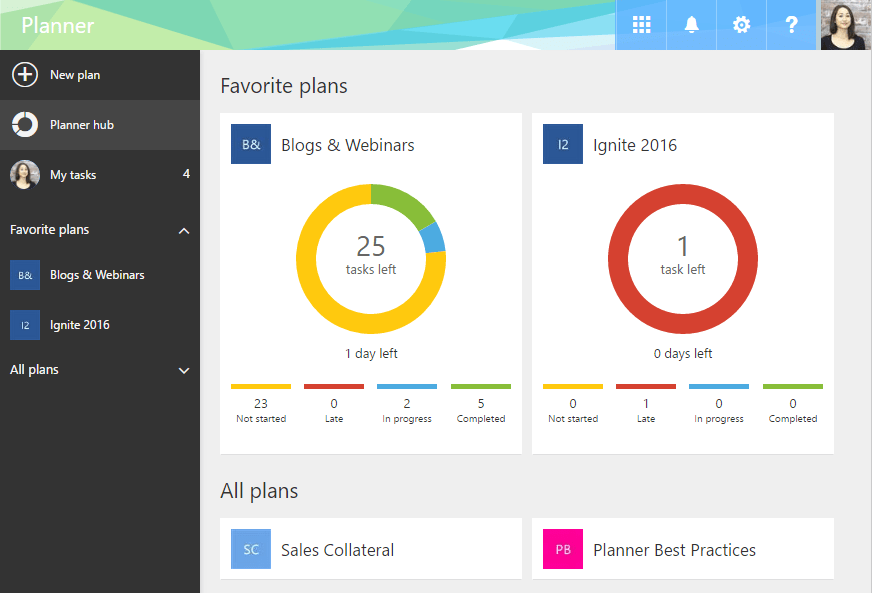Click the 25 tasks left donut chart
The width and height of the screenshot is (872, 593).
click(371, 259)
